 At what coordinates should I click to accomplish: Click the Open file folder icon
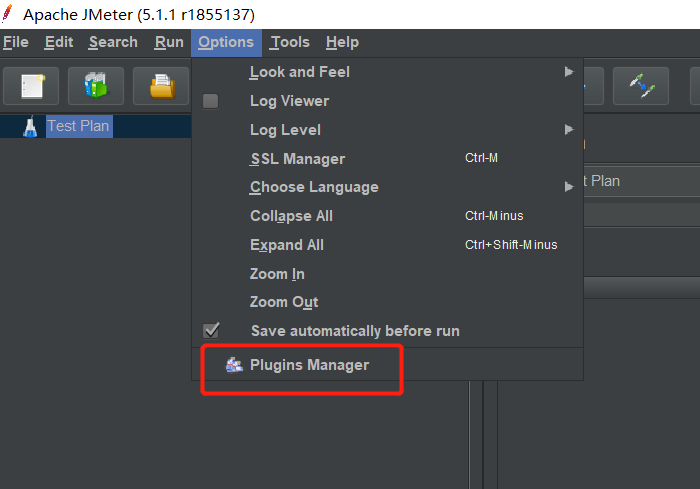tap(161, 87)
